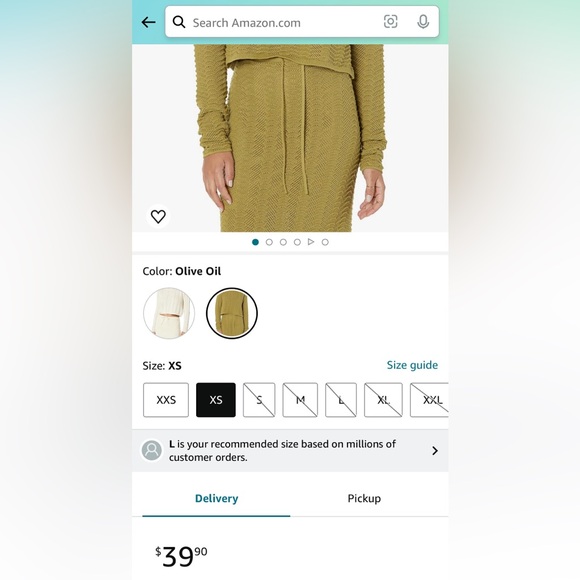Screen dimensions: 580x580
Task: Jump to last product image dot
Action: click(x=325, y=242)
